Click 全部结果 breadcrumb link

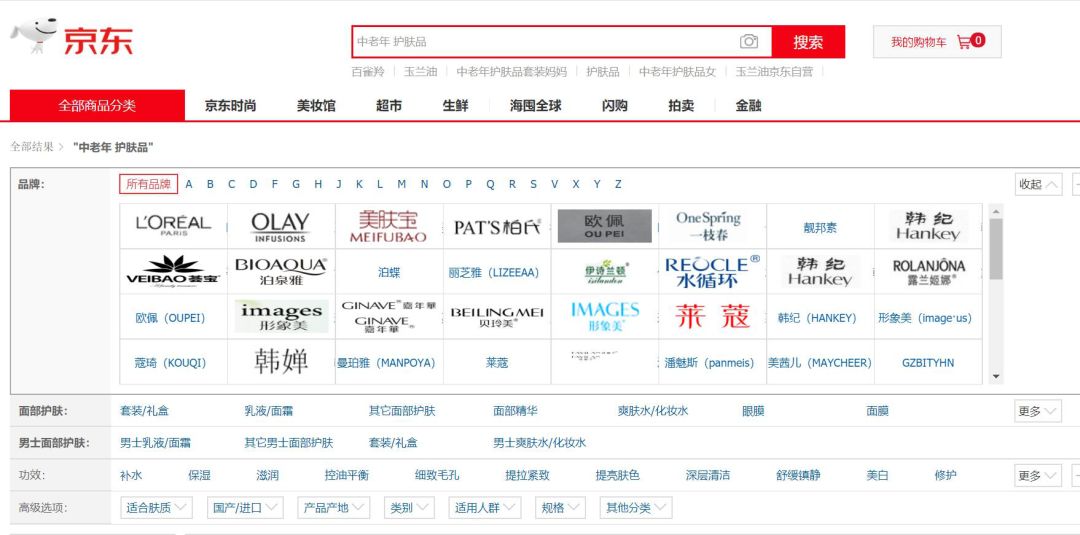click(x=32, y=147)
